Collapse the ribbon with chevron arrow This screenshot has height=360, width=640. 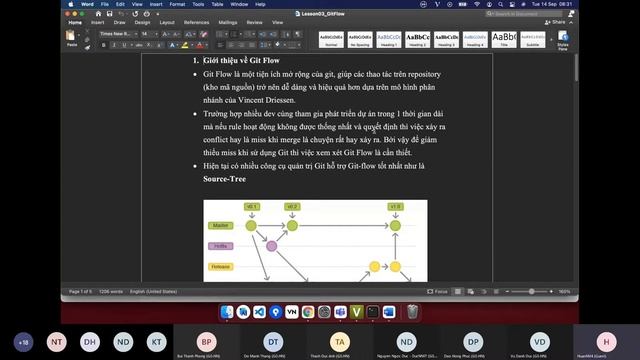[571, 22]
